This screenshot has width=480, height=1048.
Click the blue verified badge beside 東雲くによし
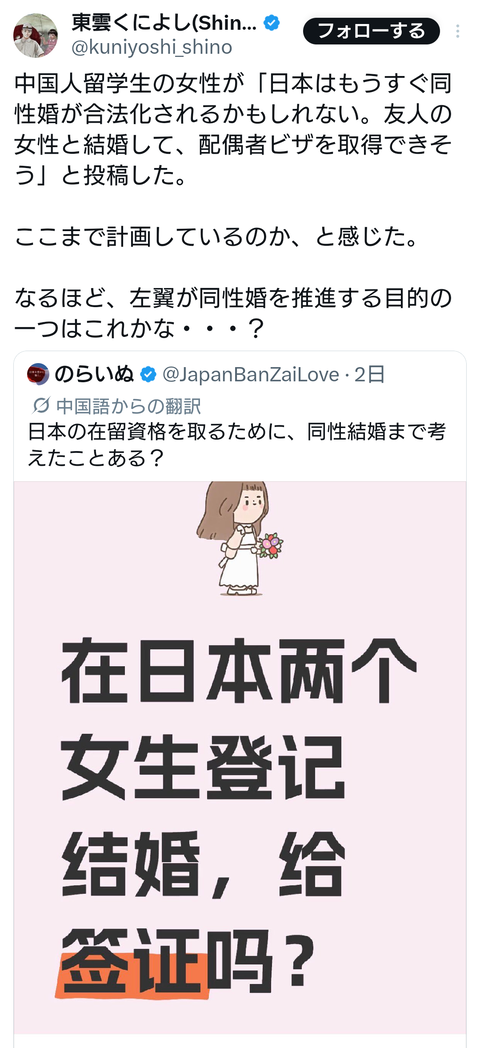click(271, 23)
